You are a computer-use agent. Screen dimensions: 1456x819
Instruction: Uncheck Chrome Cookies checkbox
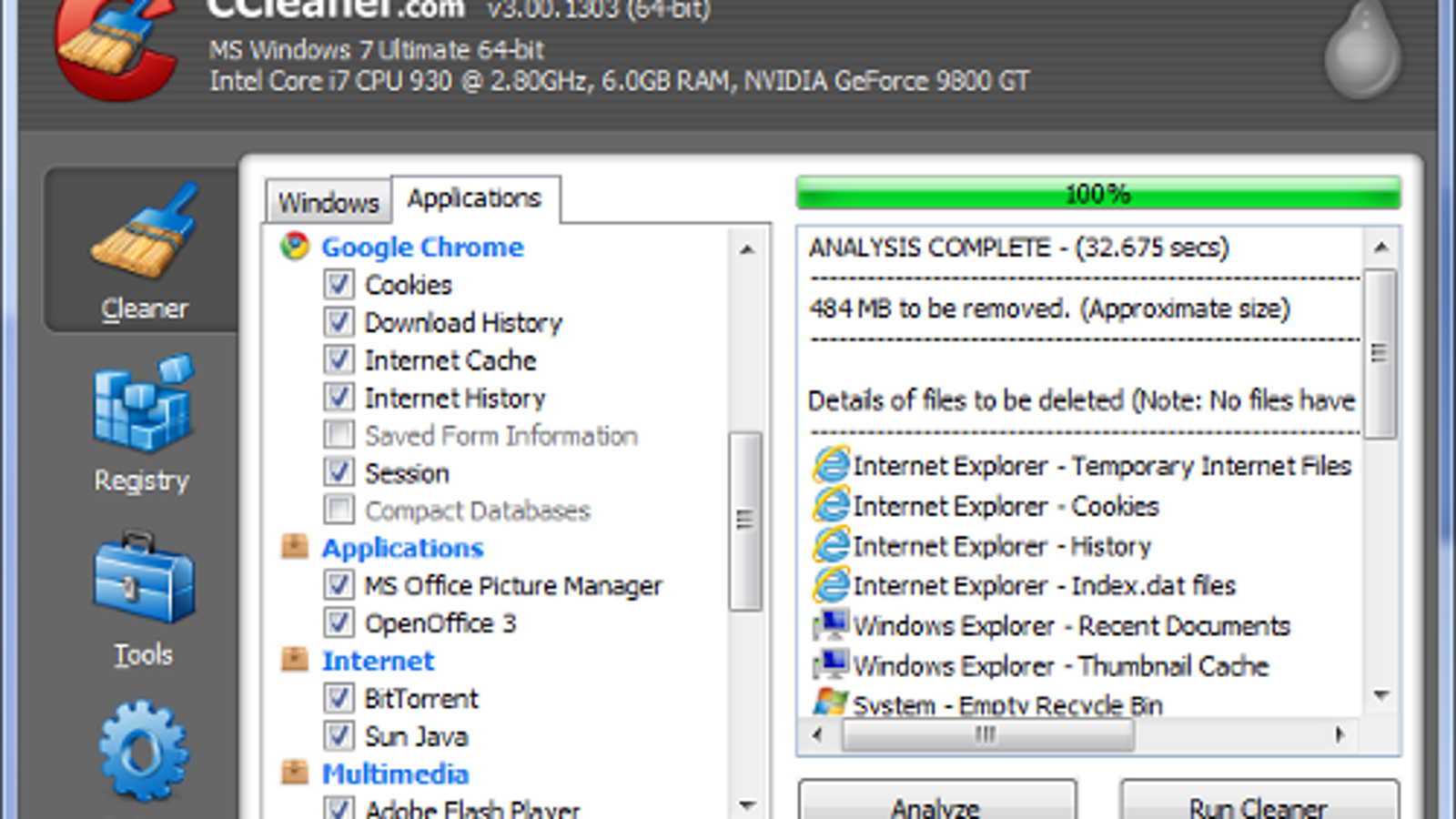(x=339, y=284)
